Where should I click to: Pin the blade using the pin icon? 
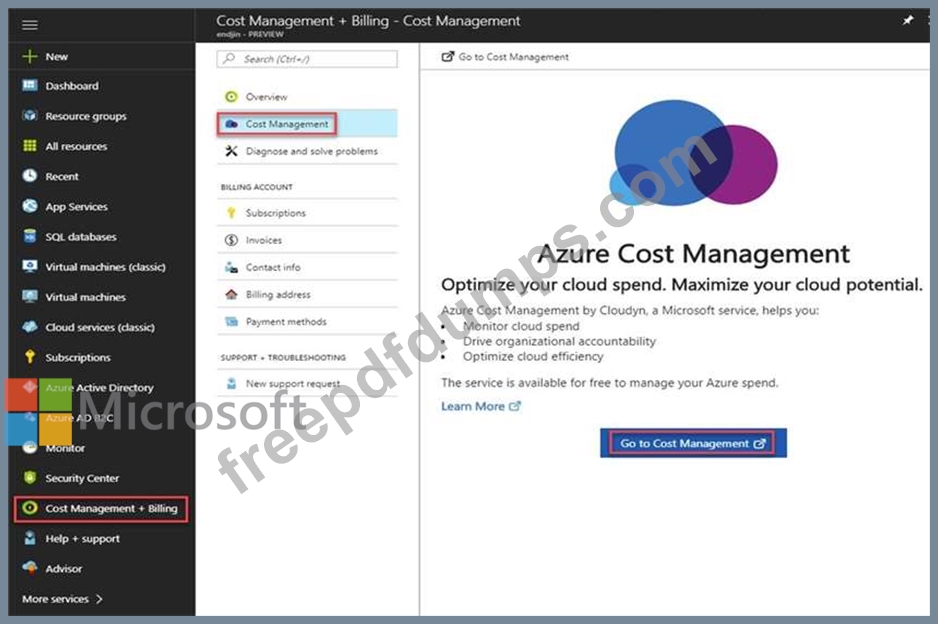point(907,21)
